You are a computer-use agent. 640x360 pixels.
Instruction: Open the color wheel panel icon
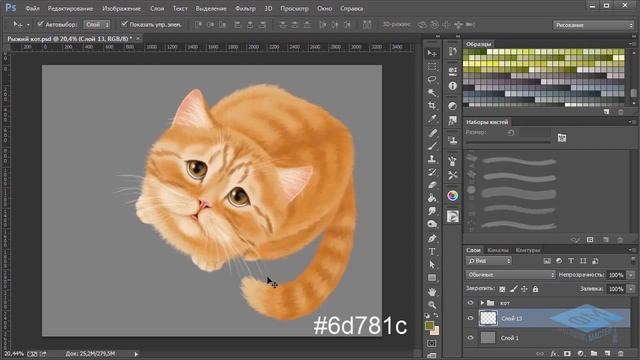452,196
